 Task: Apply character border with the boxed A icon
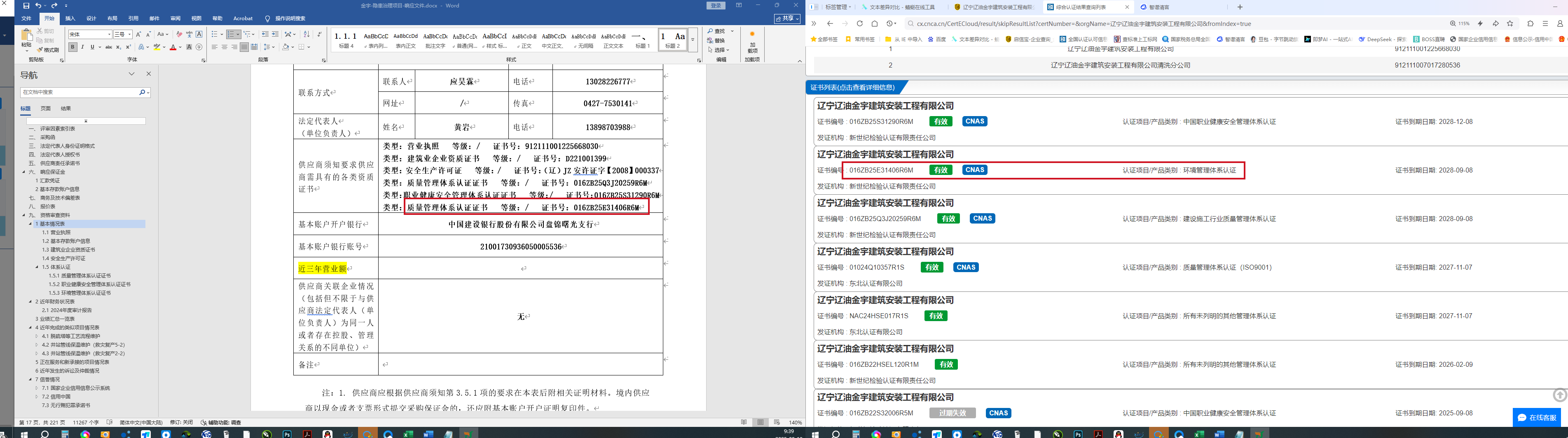[199, 34]
